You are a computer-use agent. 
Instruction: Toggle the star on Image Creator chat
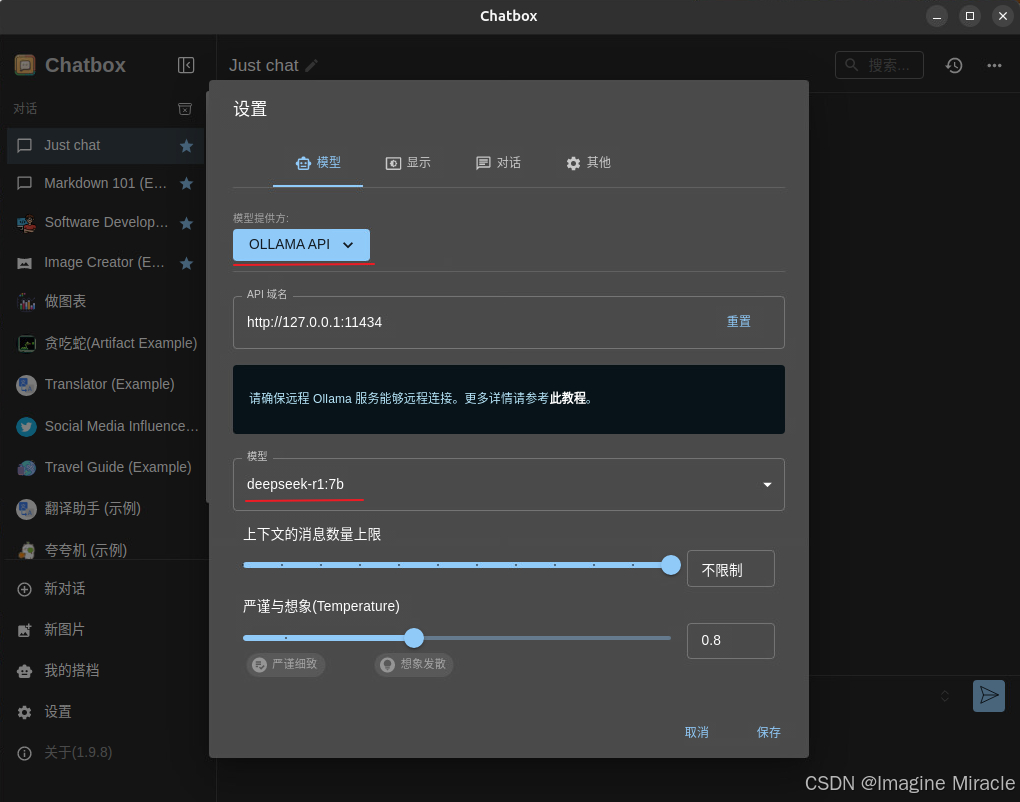click(186, 263)
